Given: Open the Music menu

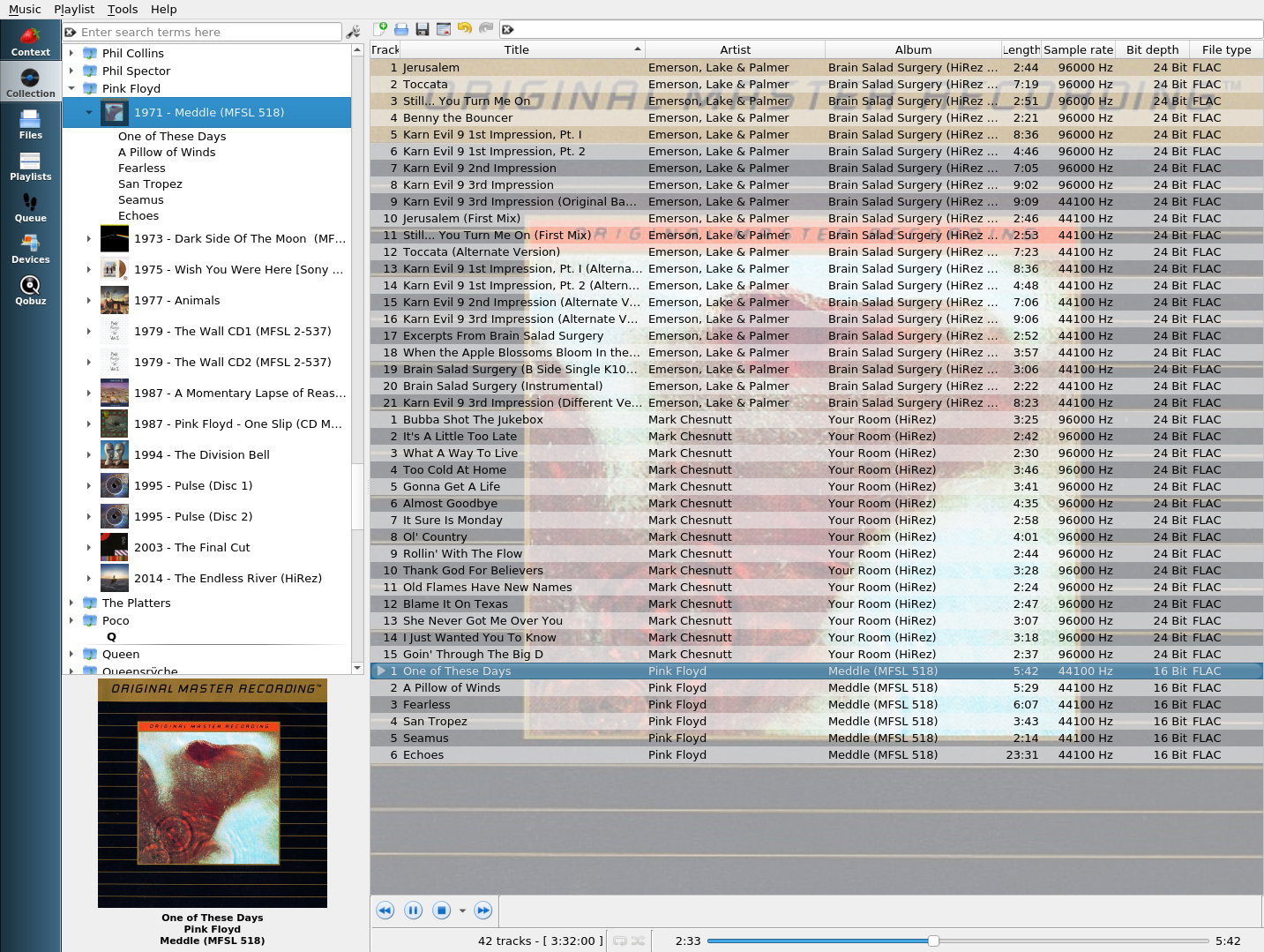Looking at the screenshot, I should tap(25, 9).
